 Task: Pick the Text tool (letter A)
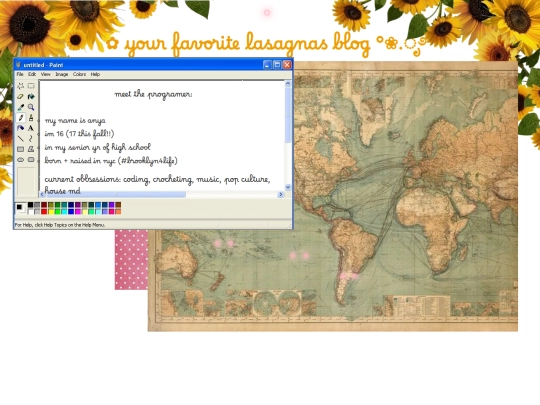click(31, 128)
